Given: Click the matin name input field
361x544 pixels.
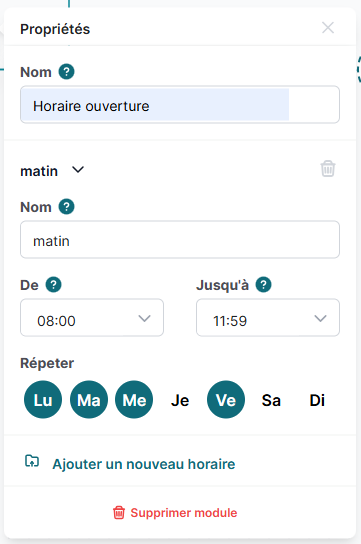Looking at the screenshot, I should (x=180, y=239).
